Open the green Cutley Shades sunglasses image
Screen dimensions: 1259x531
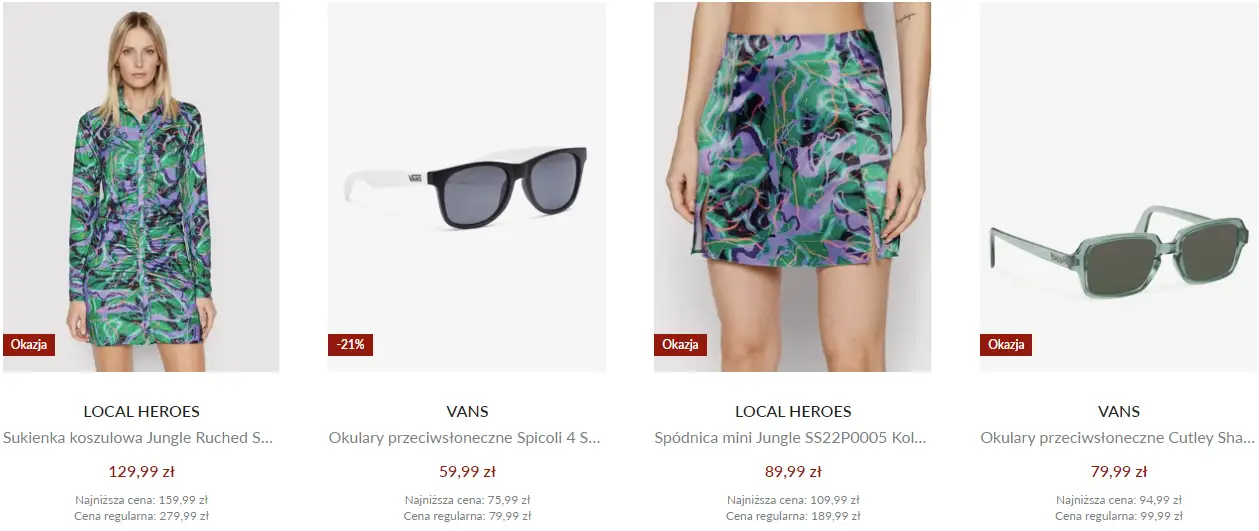[1118, 187]
